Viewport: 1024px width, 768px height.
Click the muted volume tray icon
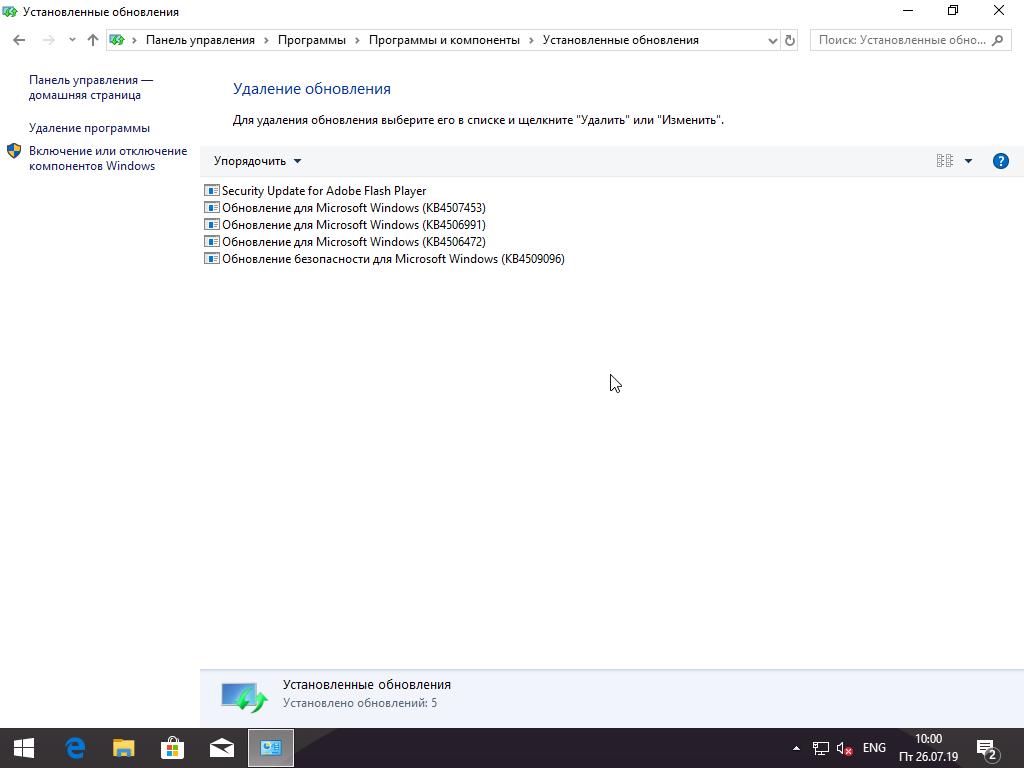point(845,748)
